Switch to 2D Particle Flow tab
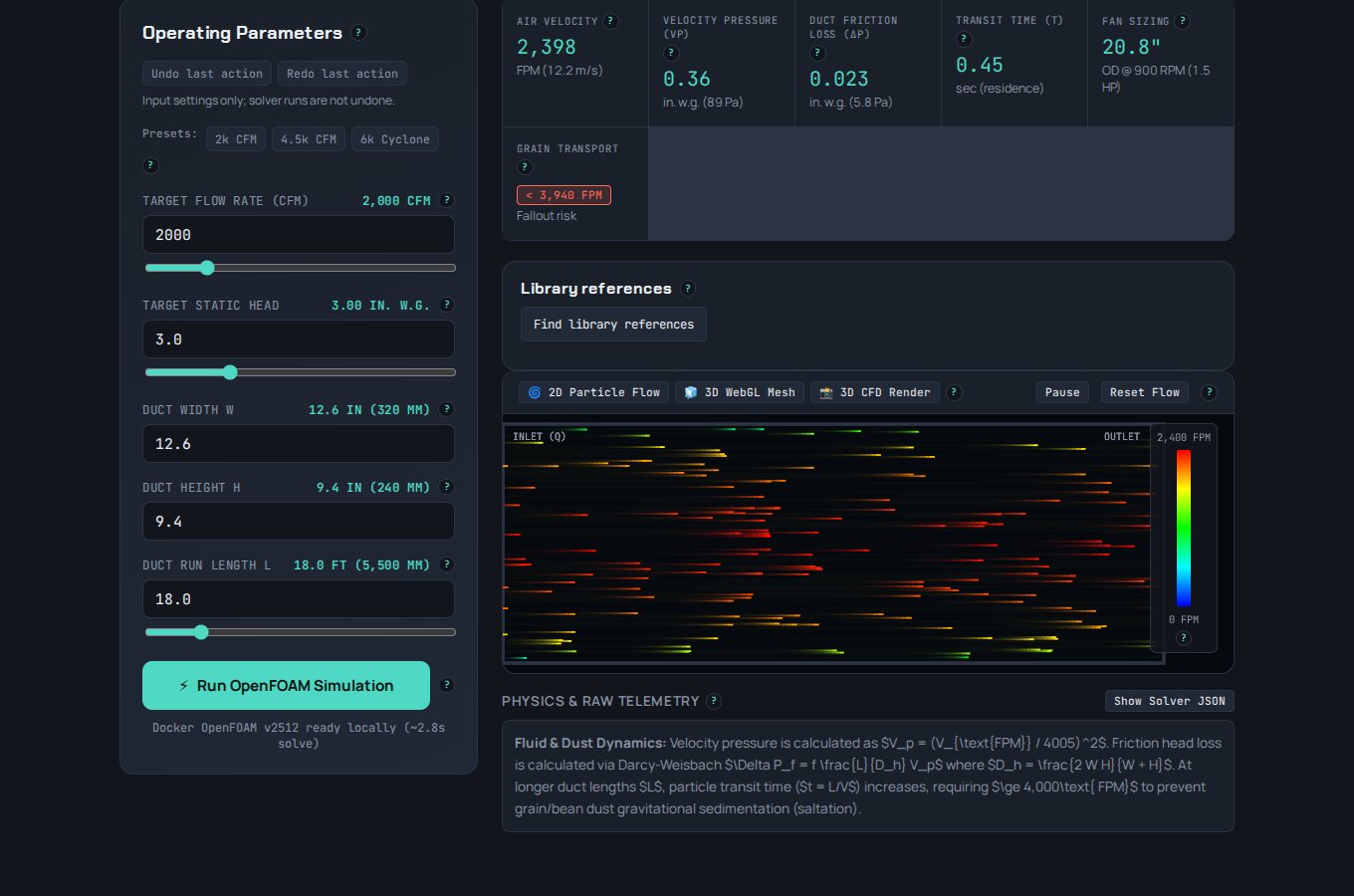This screenshot has width=1354, height=896. [x=593, y=392]
